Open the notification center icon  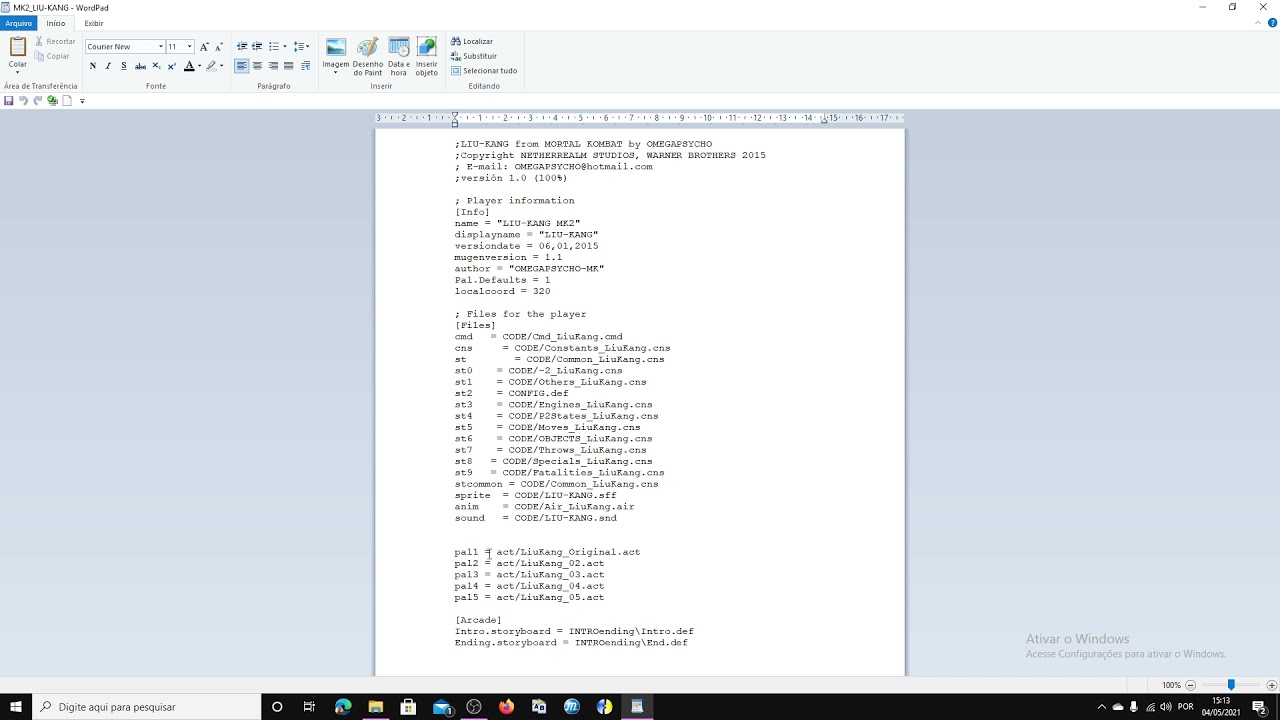click(1259, 707)
